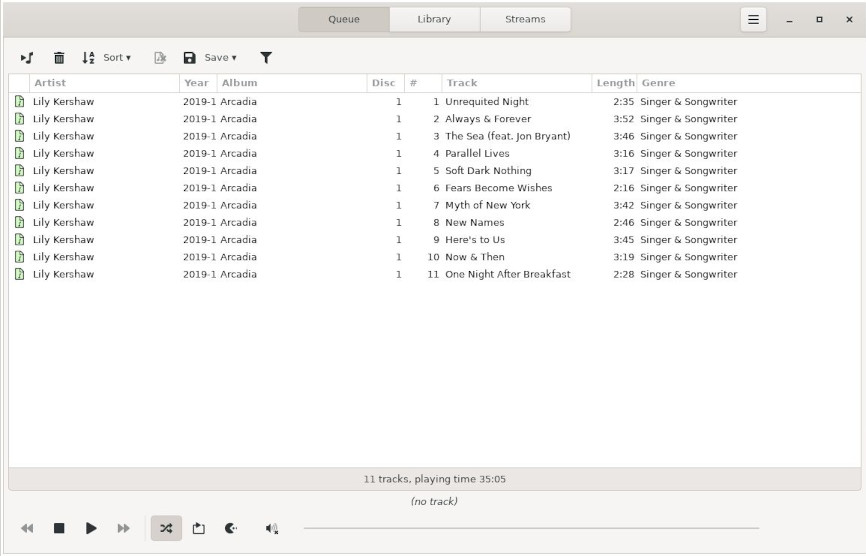This screenshot has height=556, width=866.
Task: Switch to the Streams tab
Action: (525, 19)
